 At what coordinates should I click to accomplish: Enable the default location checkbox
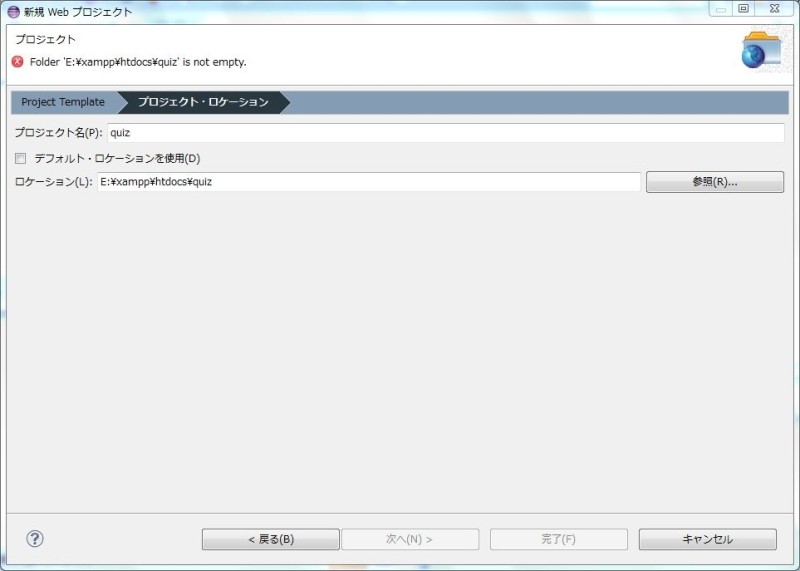[x=20, y=158]
